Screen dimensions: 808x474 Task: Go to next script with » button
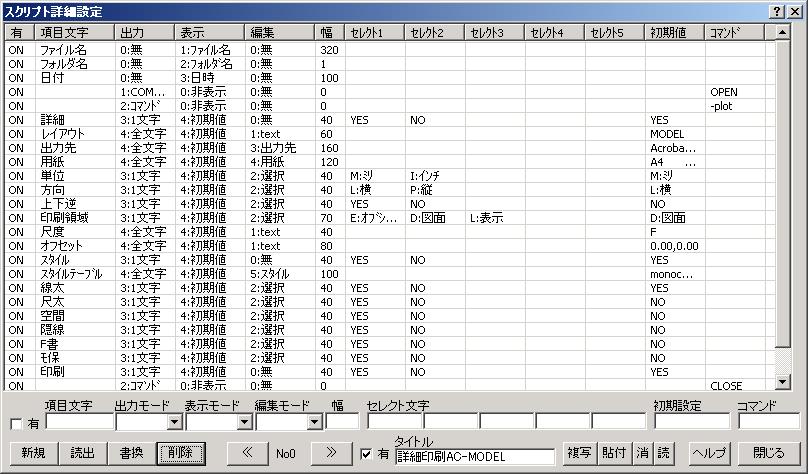pyautogui.click(x=331, y=453)
